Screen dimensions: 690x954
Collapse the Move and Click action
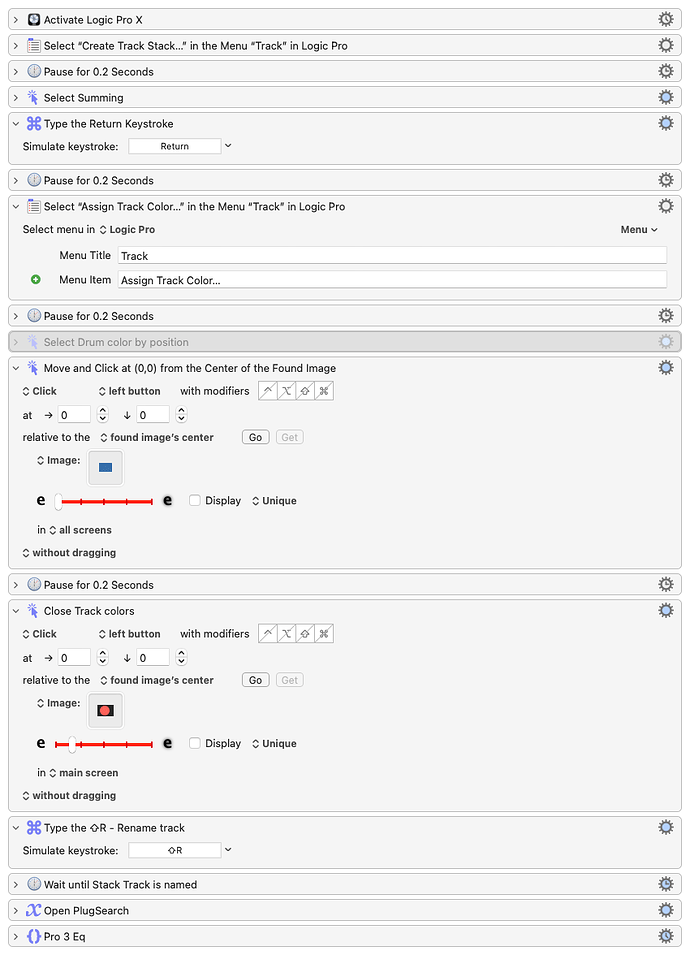pyautogui.click(x=16, y=367)
